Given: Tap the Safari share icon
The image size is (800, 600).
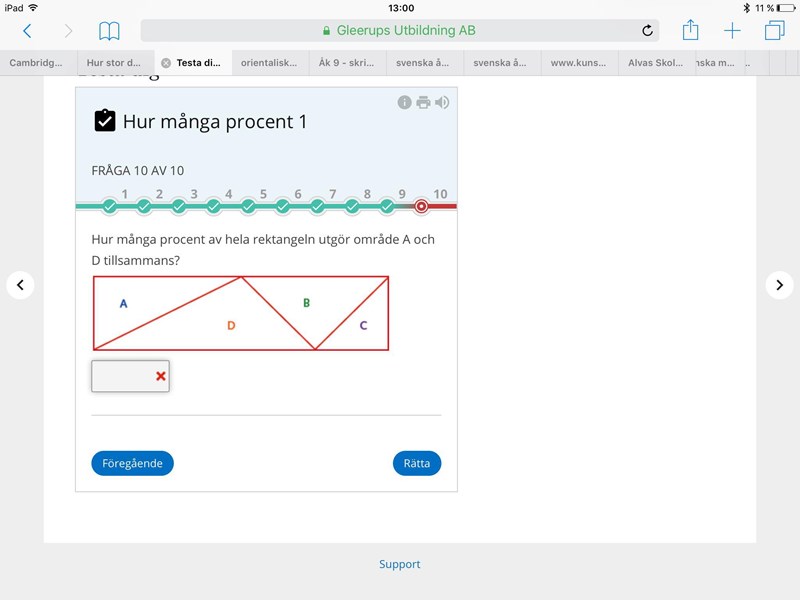Looking at the screenshot, I should 690,30.
